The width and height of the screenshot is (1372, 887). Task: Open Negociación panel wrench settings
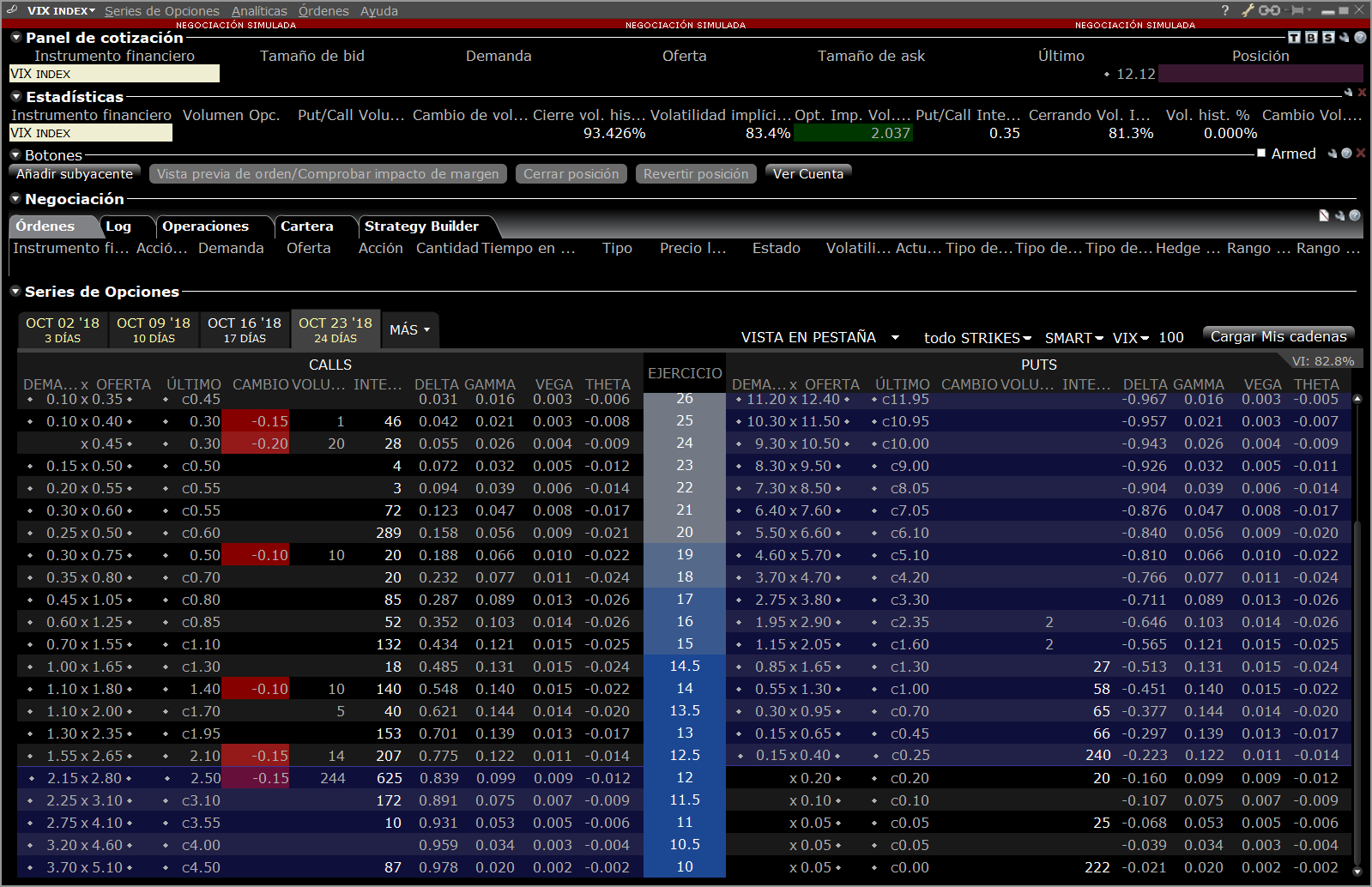click(x=1339, y=215)
